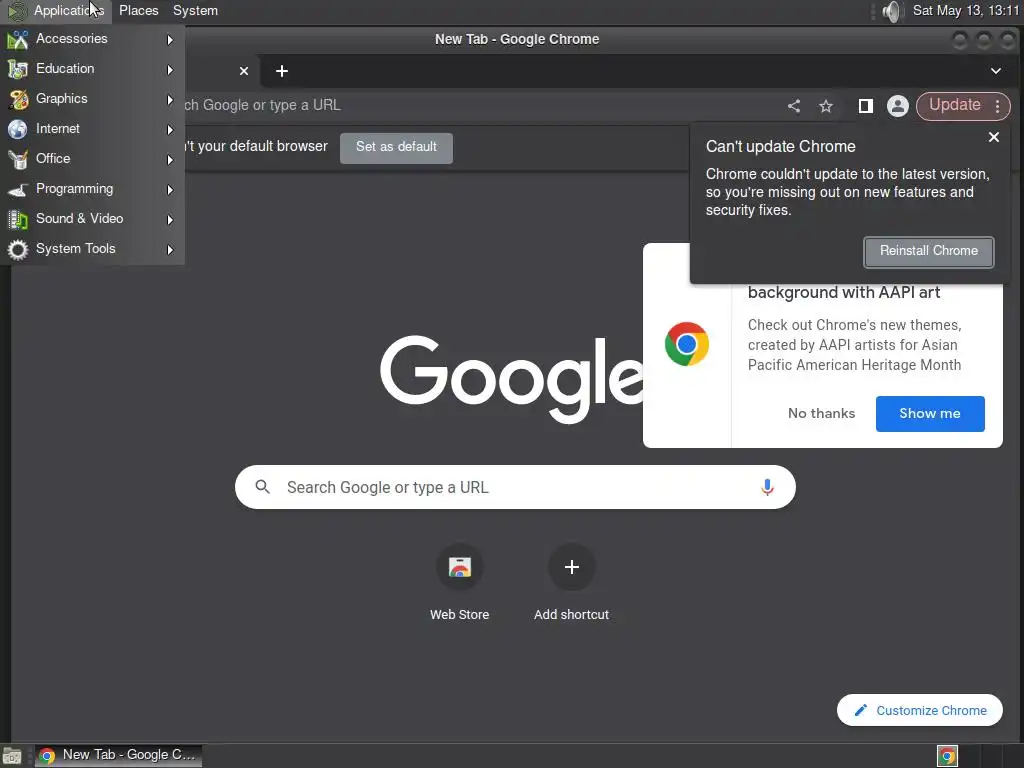
Task: Close the New Tab browser tab
Action: click(244, 71)
